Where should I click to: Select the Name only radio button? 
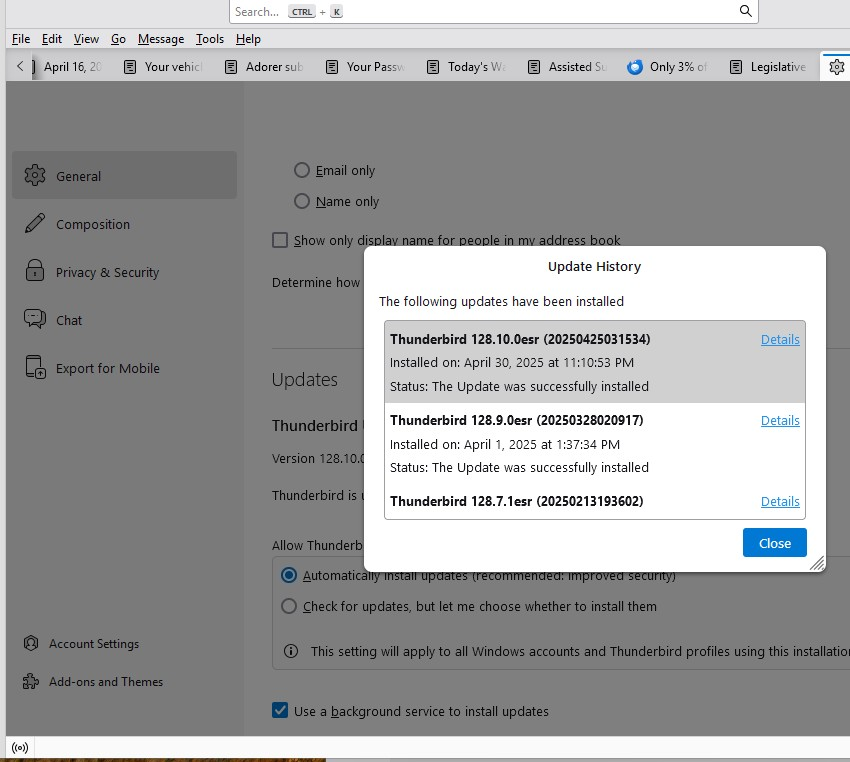coord(302,201)
